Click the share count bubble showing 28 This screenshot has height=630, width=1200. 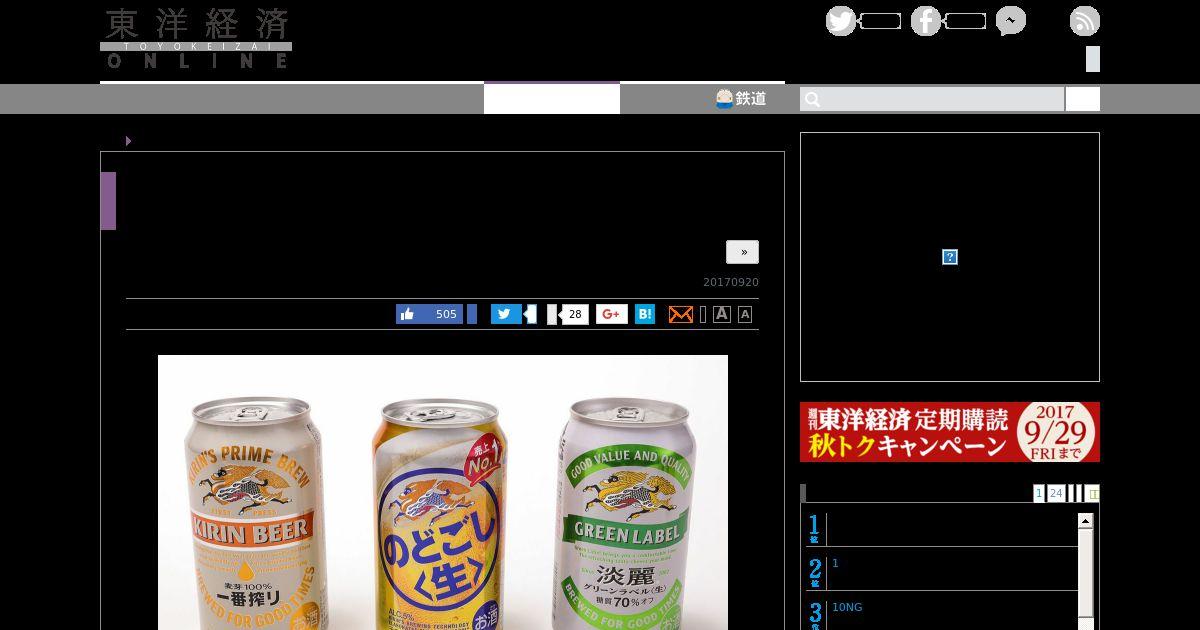574,314
